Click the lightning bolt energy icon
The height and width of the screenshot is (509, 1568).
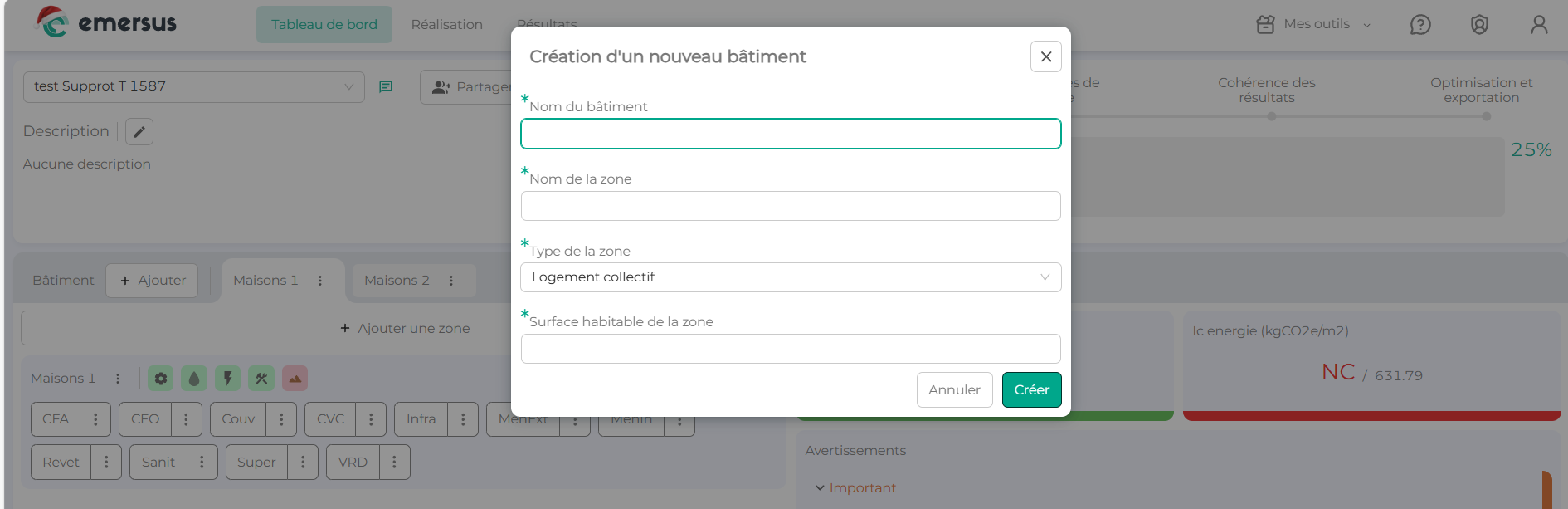click(227, 379)
